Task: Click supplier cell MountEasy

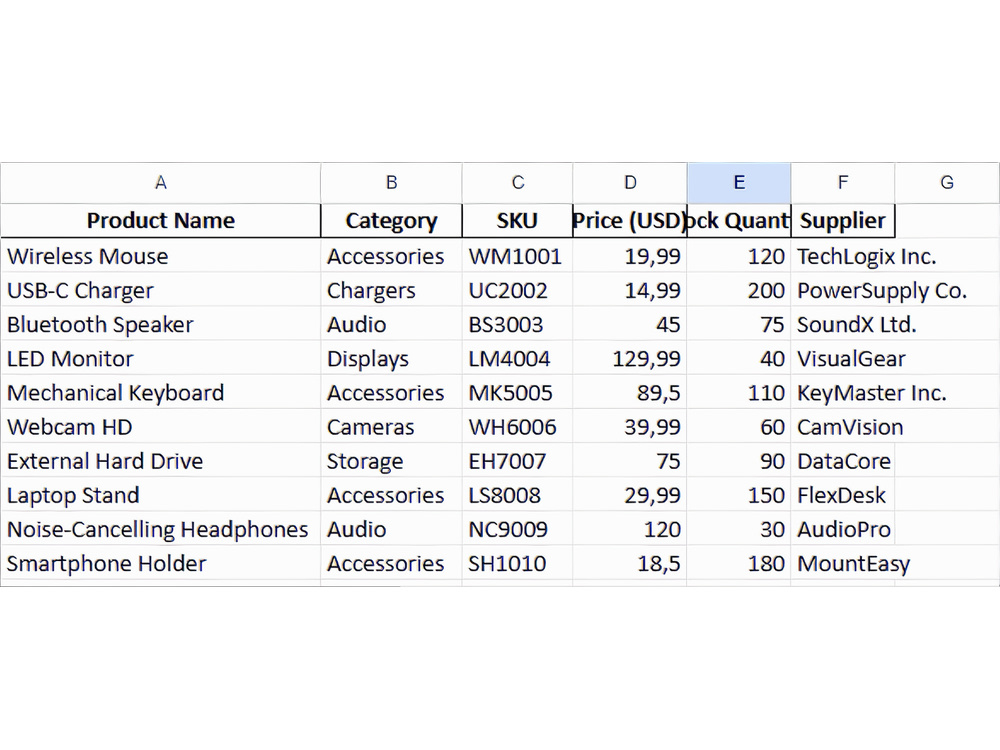Action: pyautogui.click(x=843, y=564)
